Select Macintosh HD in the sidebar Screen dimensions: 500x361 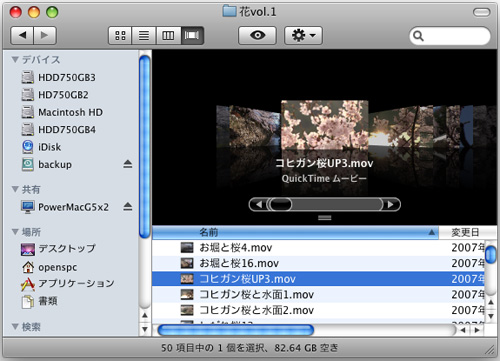click(x=71, y=112)
